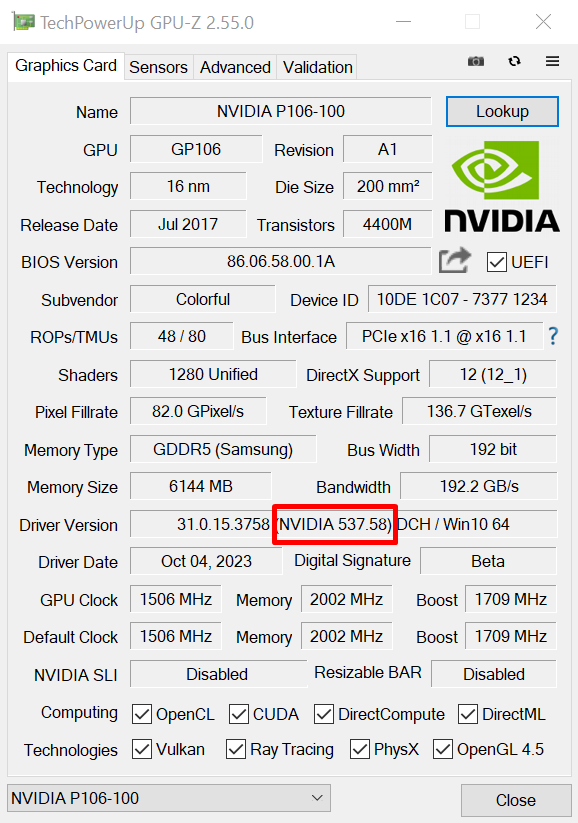The height and width of the screenshot is (823, 578).
Task: Click the Close button
Action: (x=516, y=800)
